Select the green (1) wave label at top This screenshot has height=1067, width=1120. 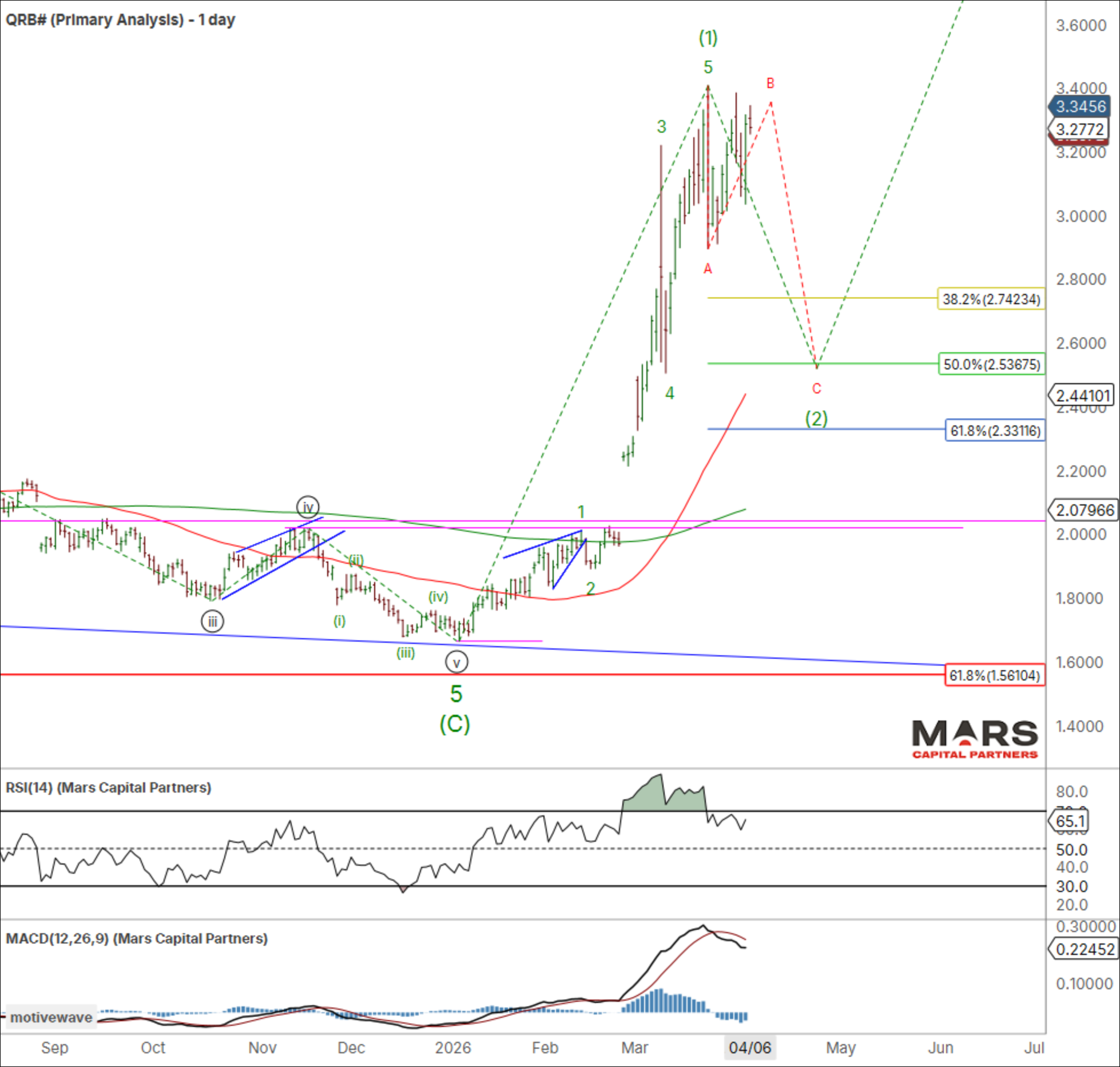(x=708, y=38)
